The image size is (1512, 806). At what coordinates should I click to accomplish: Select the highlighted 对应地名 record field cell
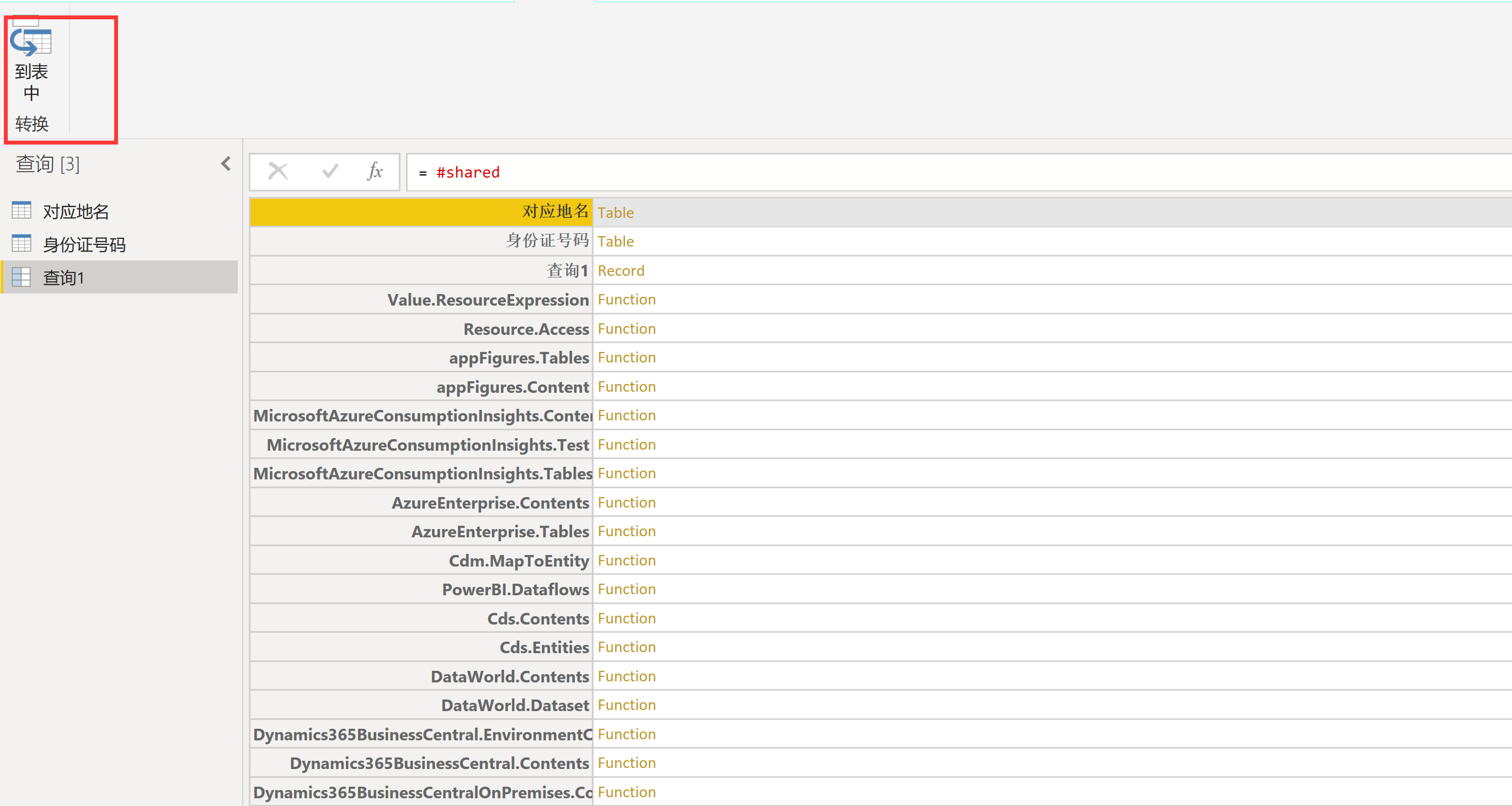(x=421, y=212)
